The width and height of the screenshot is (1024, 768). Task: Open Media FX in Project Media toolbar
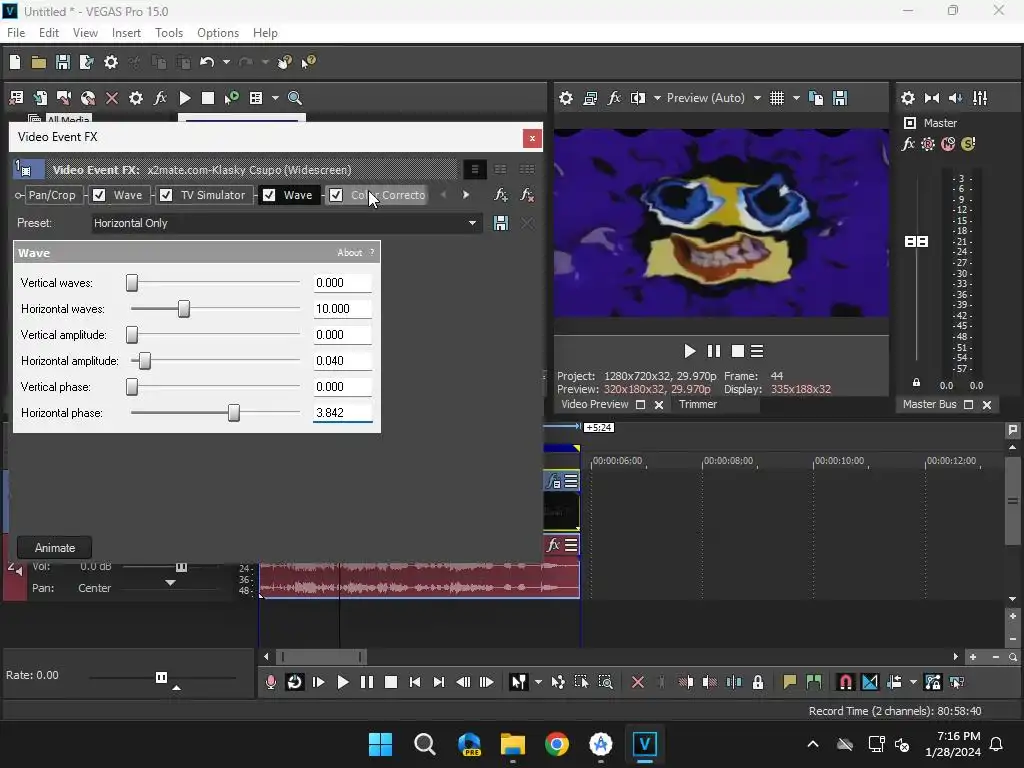click(160, 98)
